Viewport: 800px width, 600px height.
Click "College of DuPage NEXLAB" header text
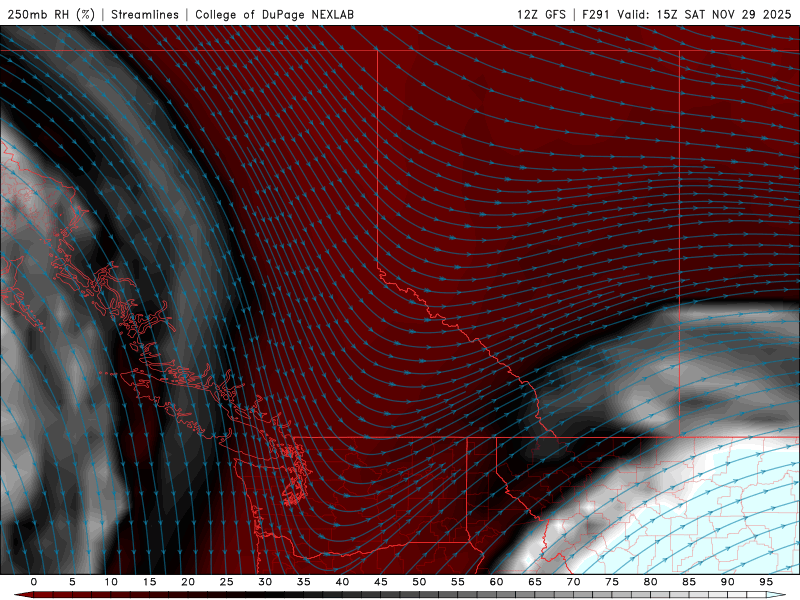tap(274, 14)
